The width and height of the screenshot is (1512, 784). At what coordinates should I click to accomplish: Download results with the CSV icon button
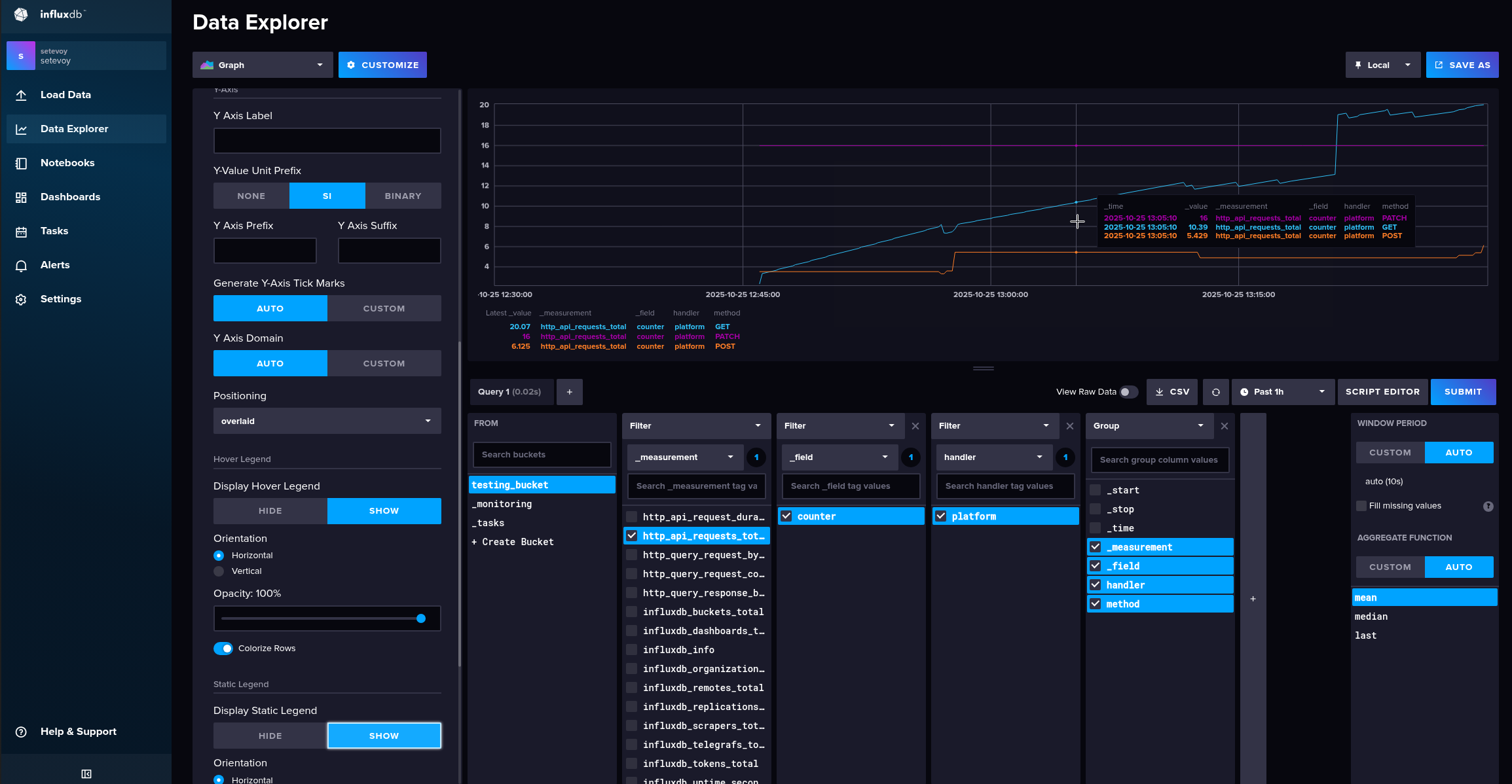pos(1171,392)
